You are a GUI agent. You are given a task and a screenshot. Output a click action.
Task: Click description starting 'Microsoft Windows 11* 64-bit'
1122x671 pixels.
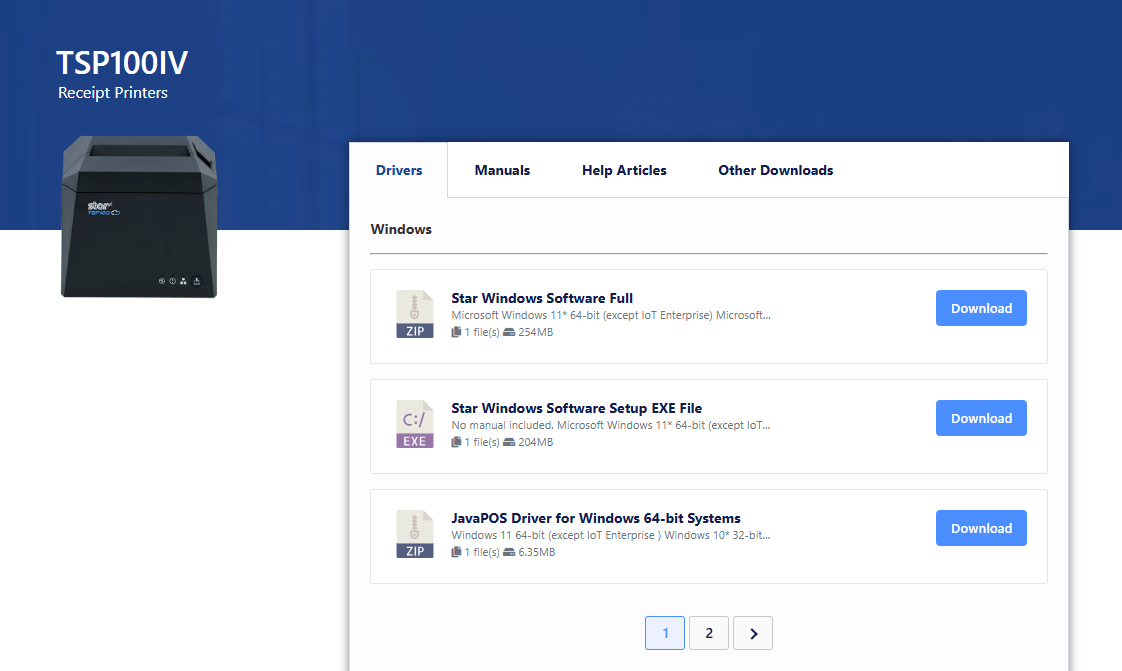point(611,315)
